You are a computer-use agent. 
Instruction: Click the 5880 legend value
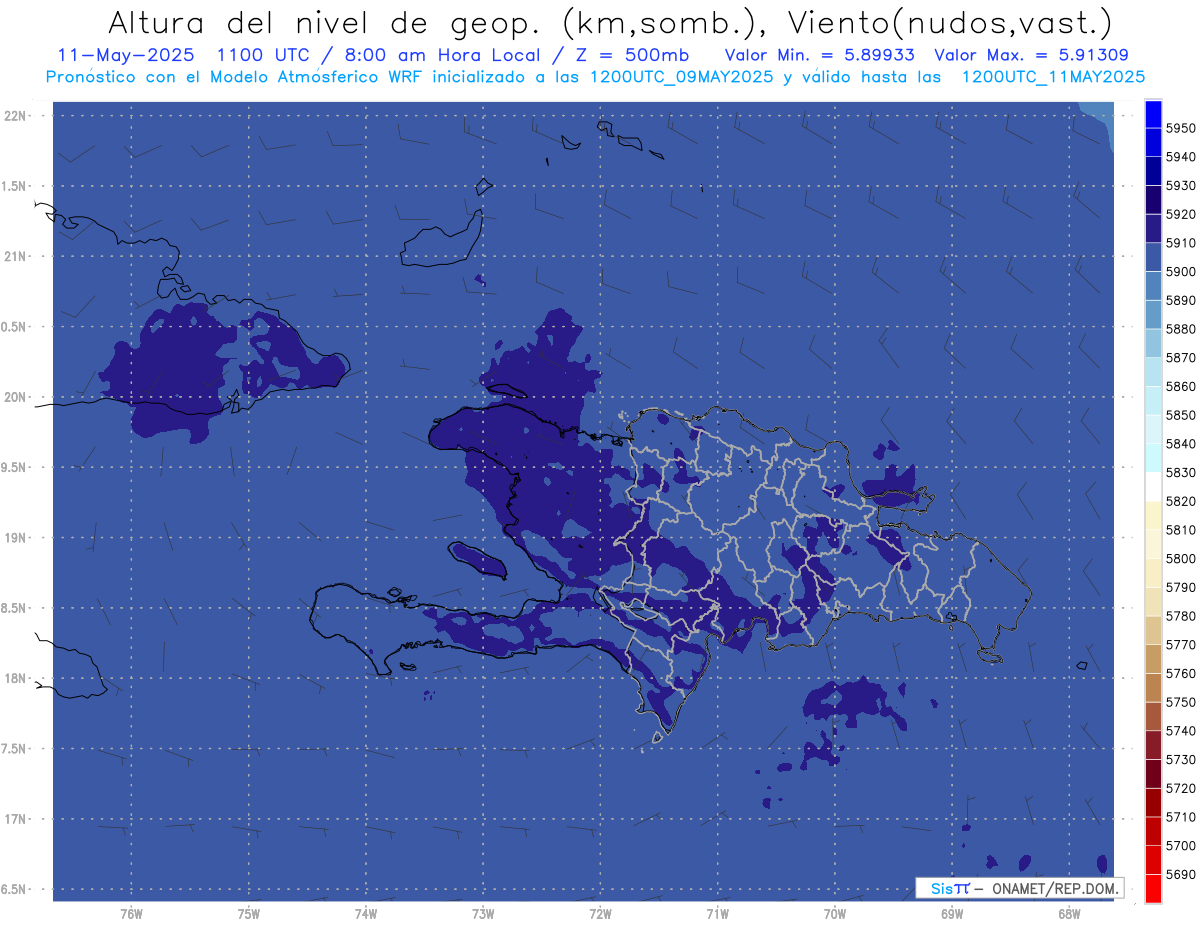tap(1180, 329)
